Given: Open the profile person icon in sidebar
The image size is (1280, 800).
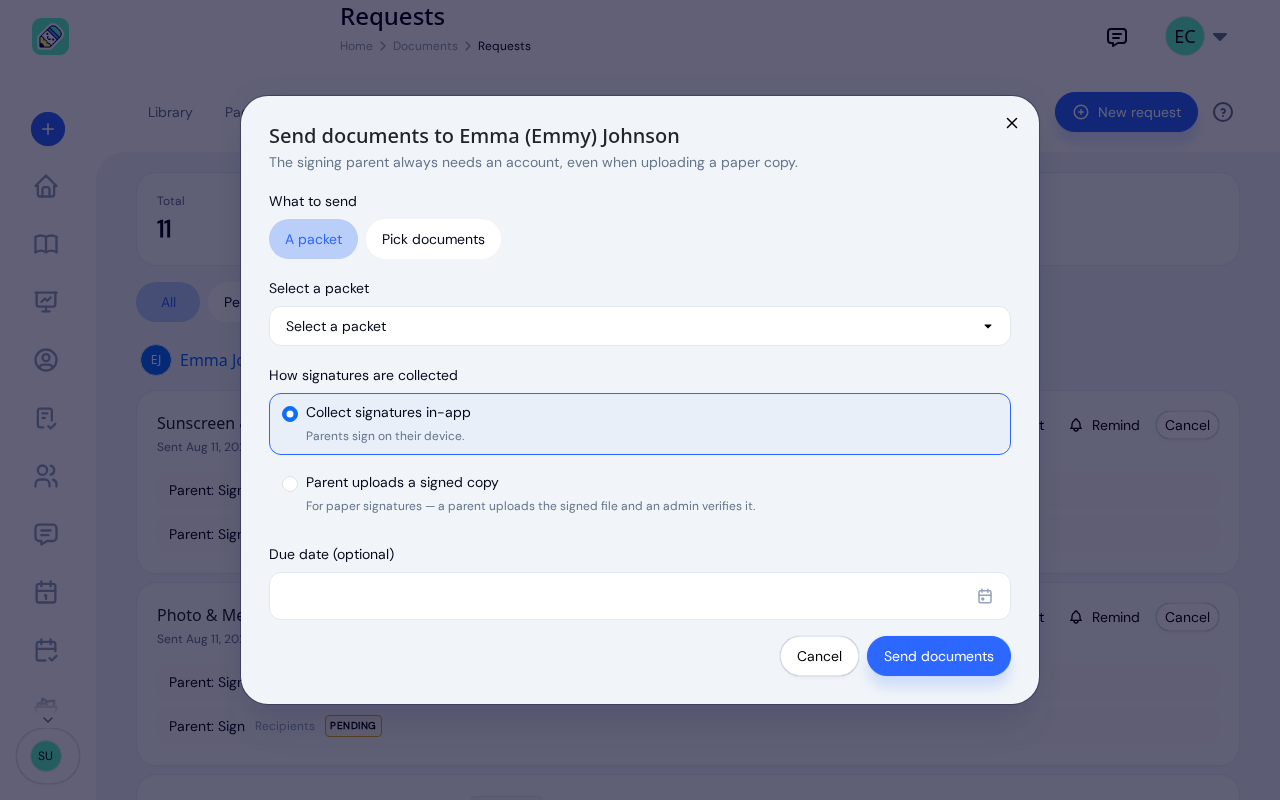Looking at the screenshot, I should click(46, 360).
